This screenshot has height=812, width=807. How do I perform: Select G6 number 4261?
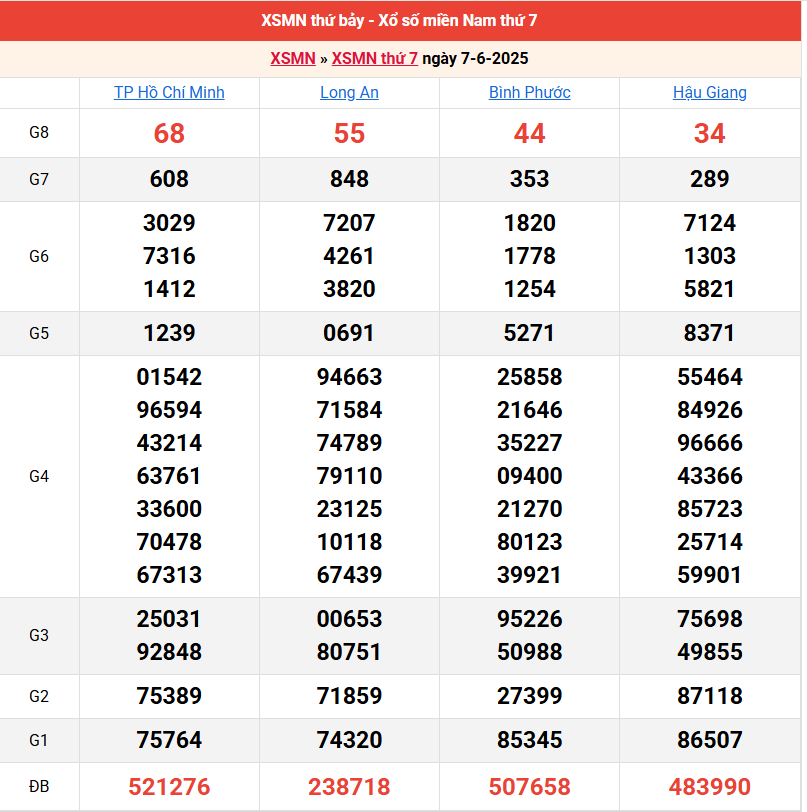pos(349,256)
